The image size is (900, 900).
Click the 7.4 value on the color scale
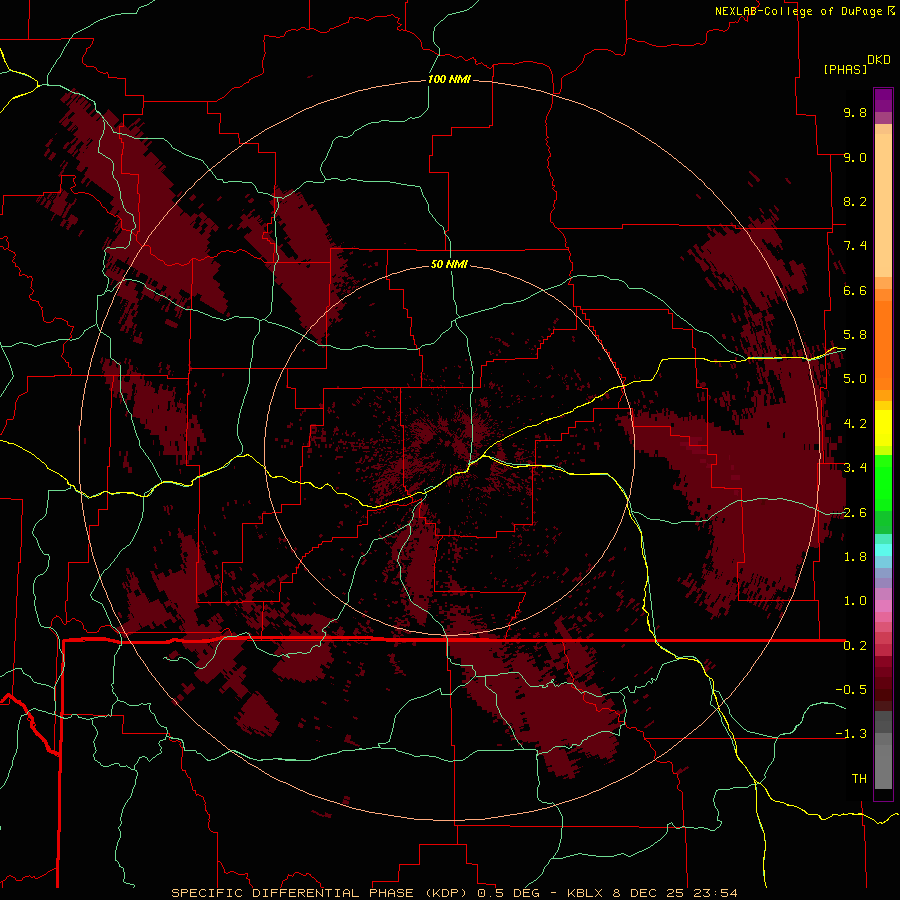point(855,246)
